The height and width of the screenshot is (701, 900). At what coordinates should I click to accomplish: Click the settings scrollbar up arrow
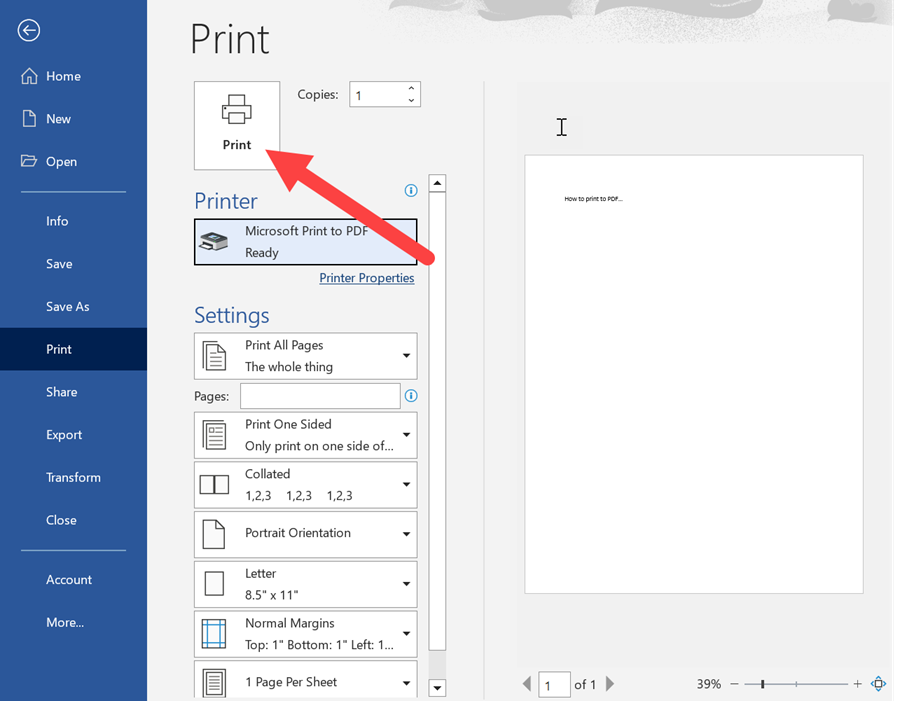click(437, 183)
